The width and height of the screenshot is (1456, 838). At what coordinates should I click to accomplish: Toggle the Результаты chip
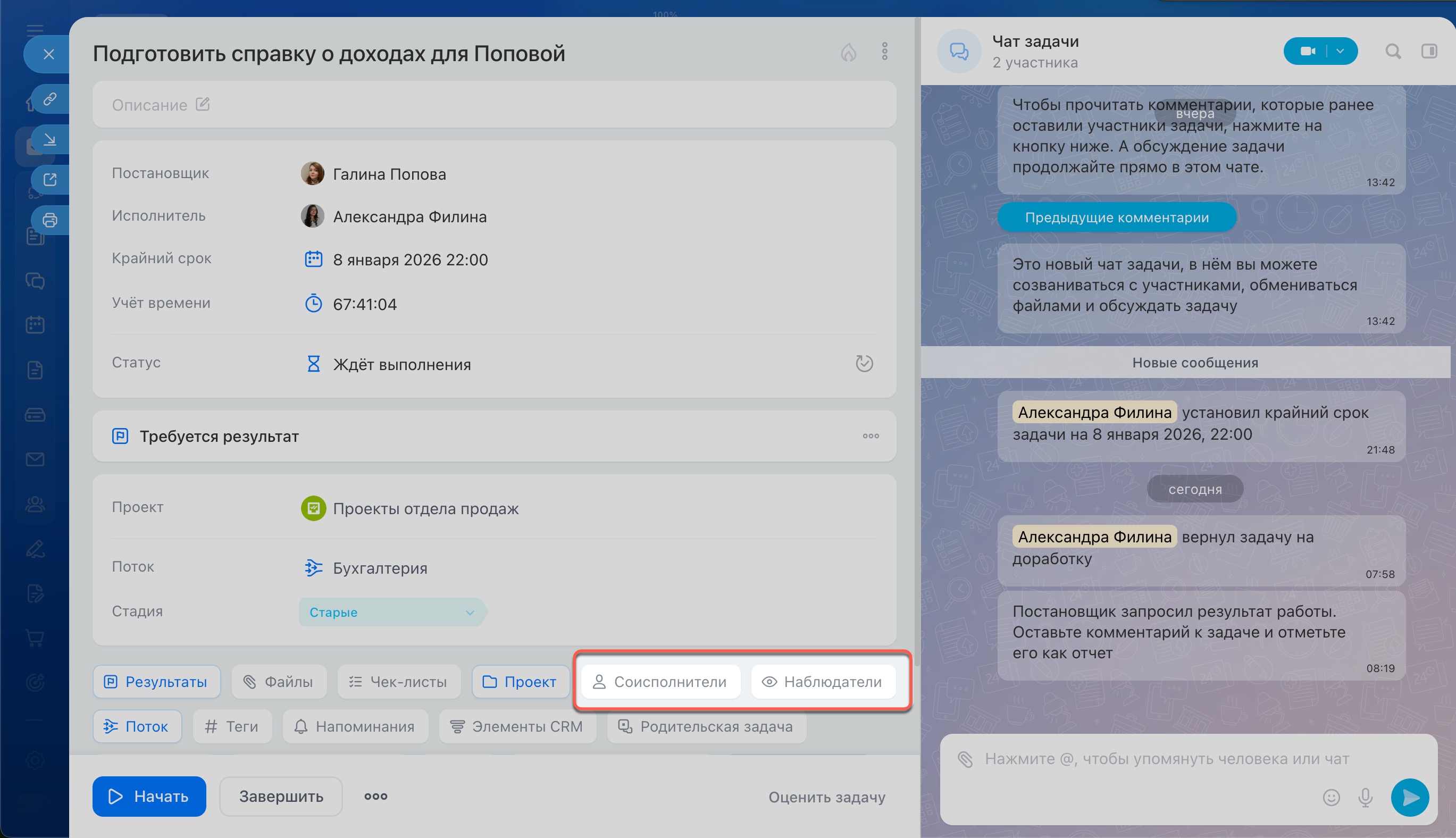pos(156,682)
